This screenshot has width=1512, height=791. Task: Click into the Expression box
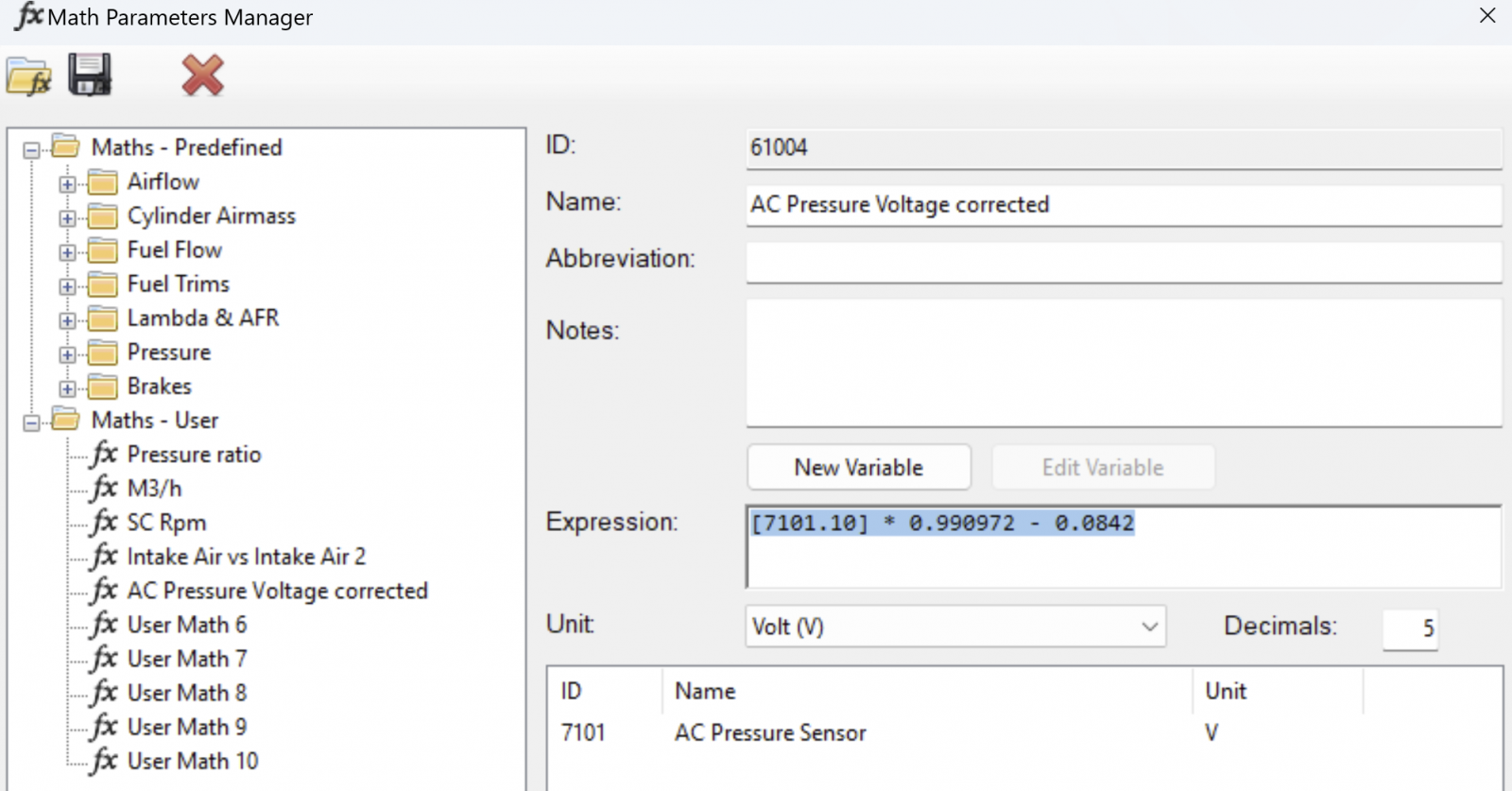[x=1124, y=547]
